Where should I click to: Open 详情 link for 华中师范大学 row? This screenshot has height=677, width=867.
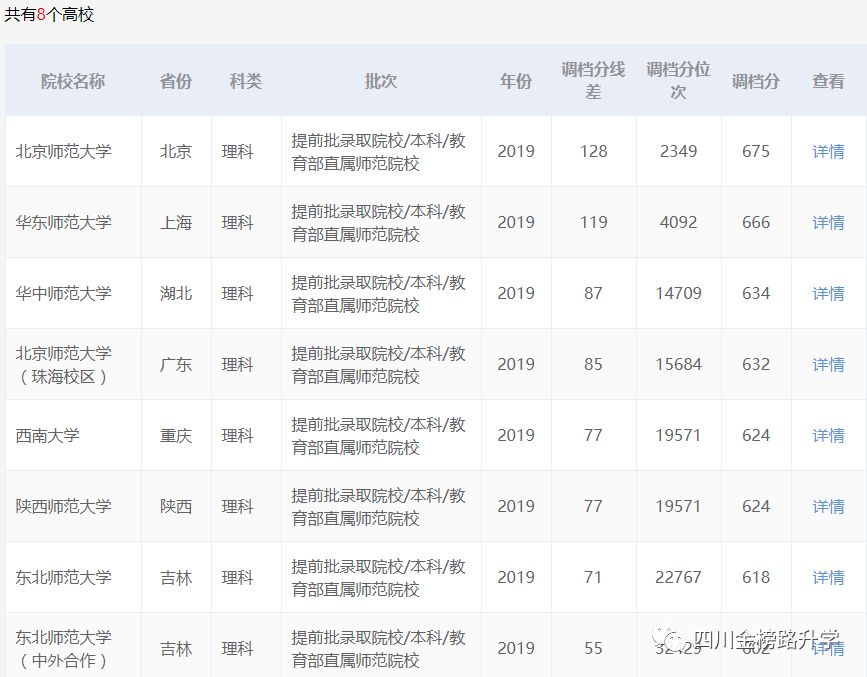click(828, 293)
